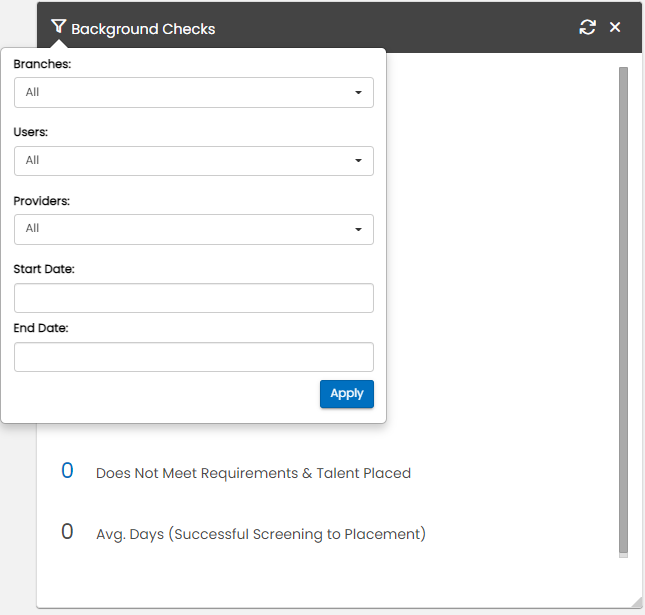The image size is (645, 615).
Task: Click the 'End Date:' label
Action: [x=41, y=328]
